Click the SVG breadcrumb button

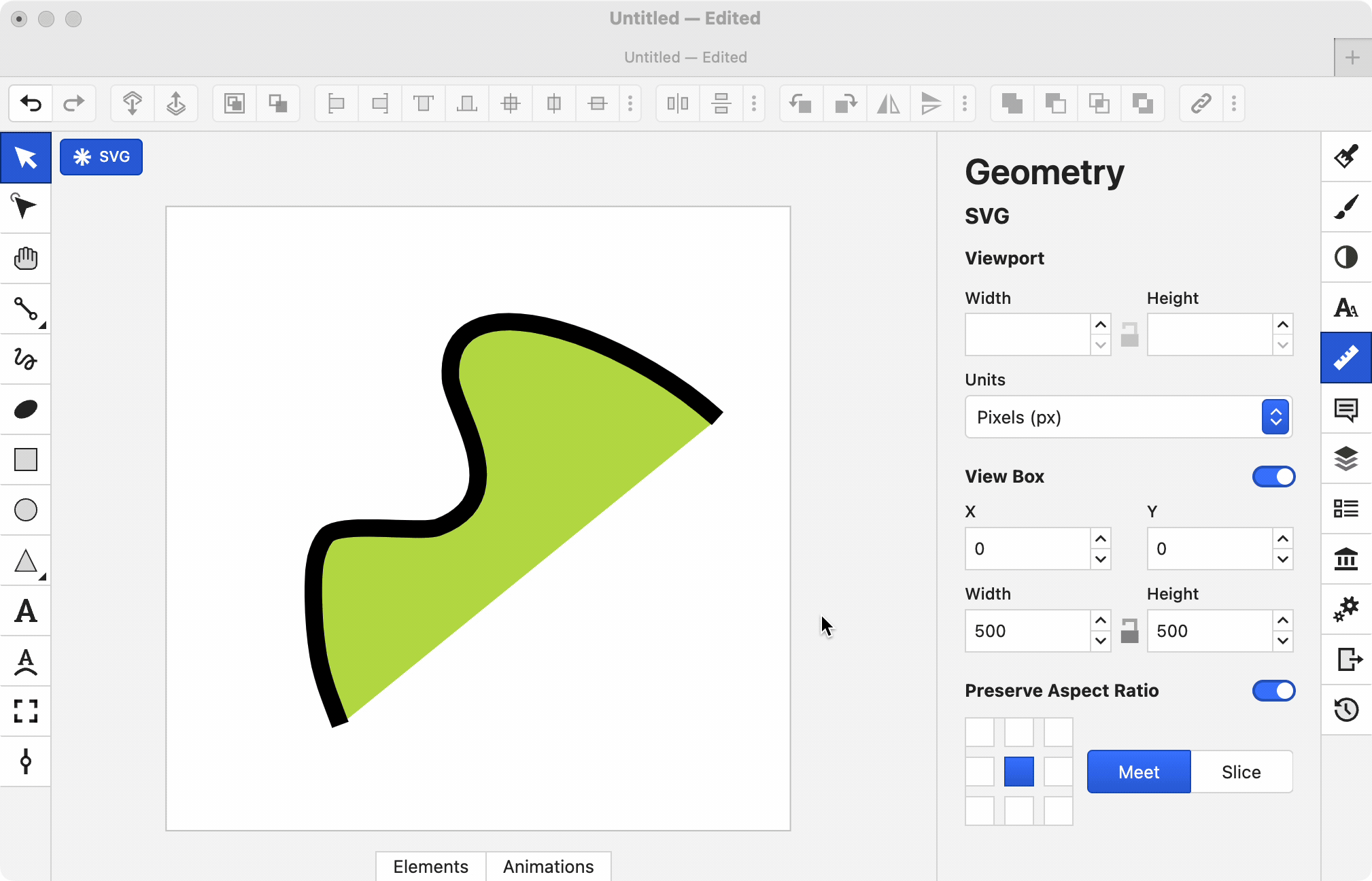101,157
